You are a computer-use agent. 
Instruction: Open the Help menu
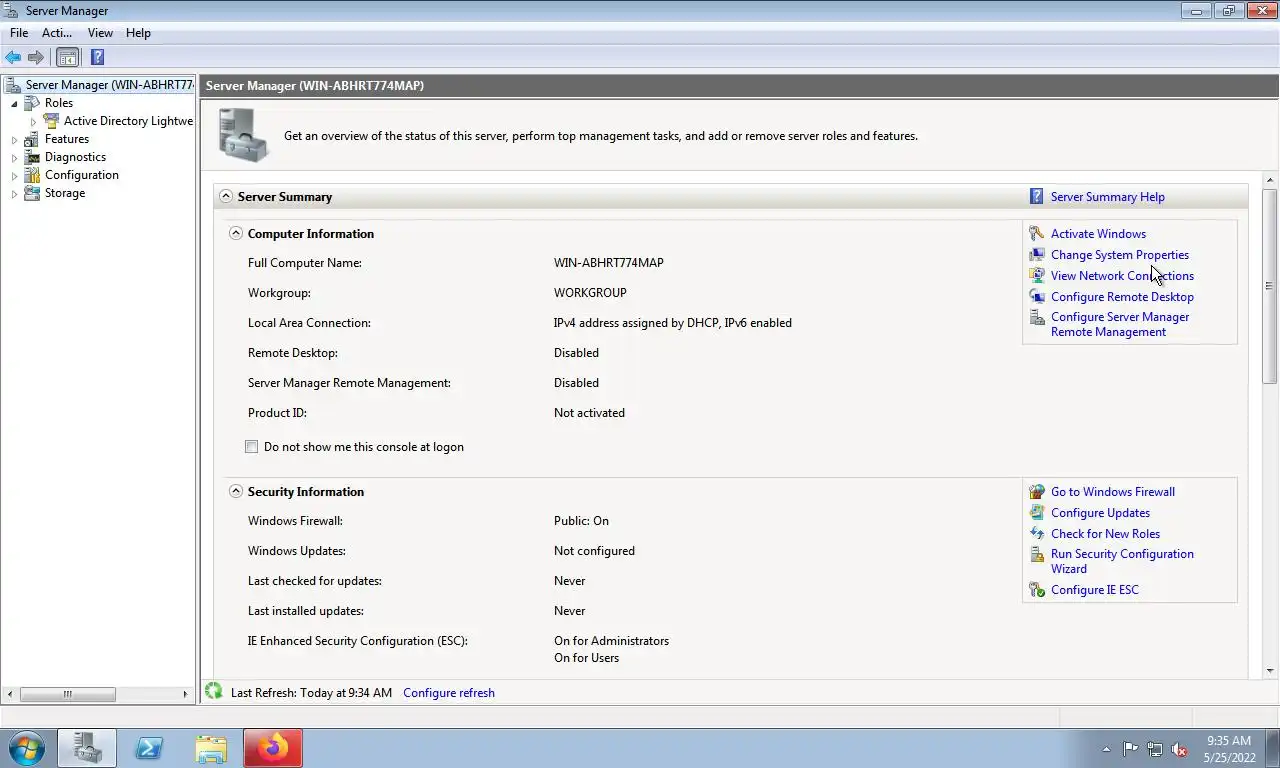pyautogui.click(x=138, y=33)
